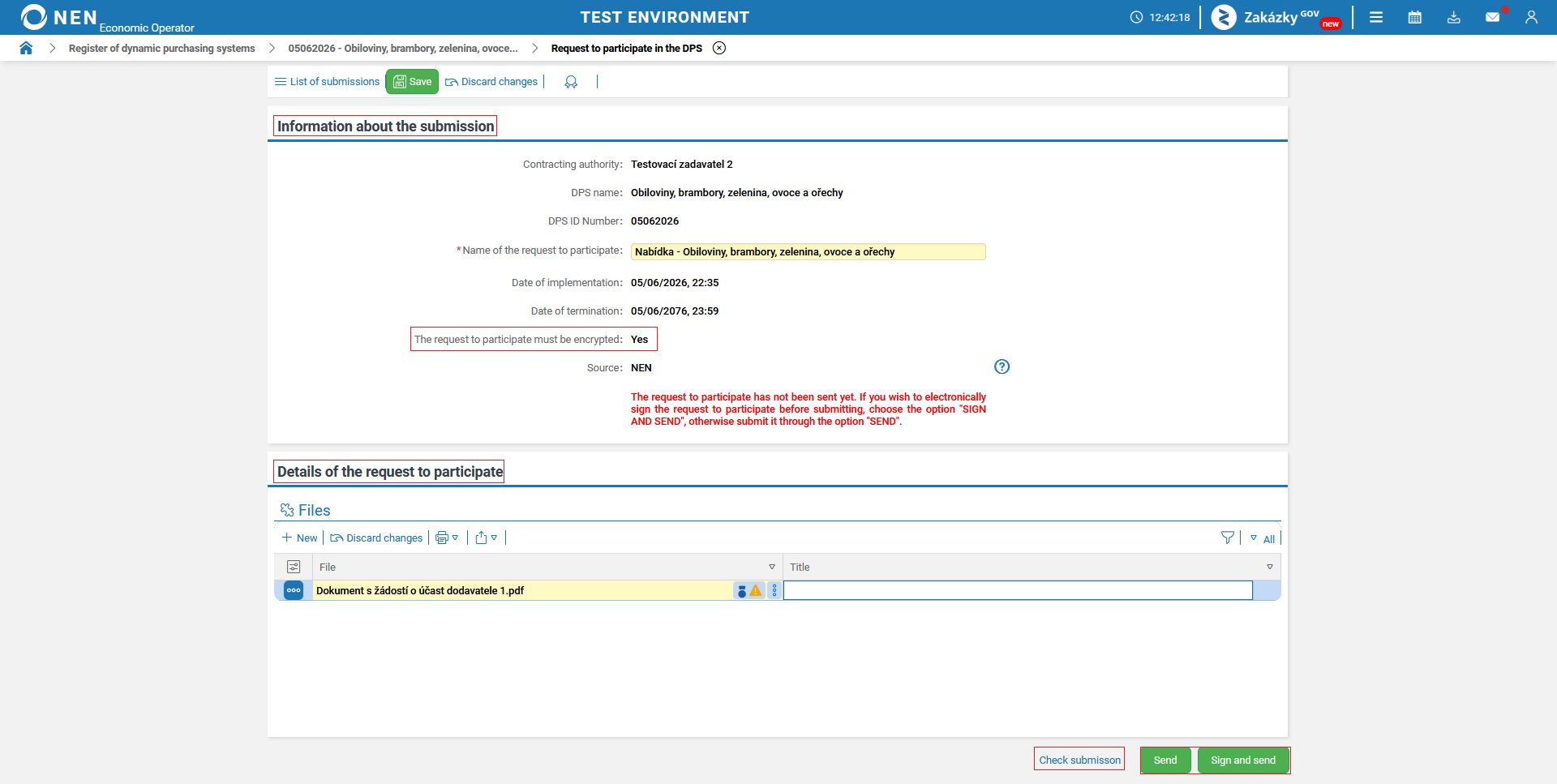Viewport: 1557px width, 784px height.
Task: Open the print dropdown in Files toolbar
Action: (x=447, y=538)
